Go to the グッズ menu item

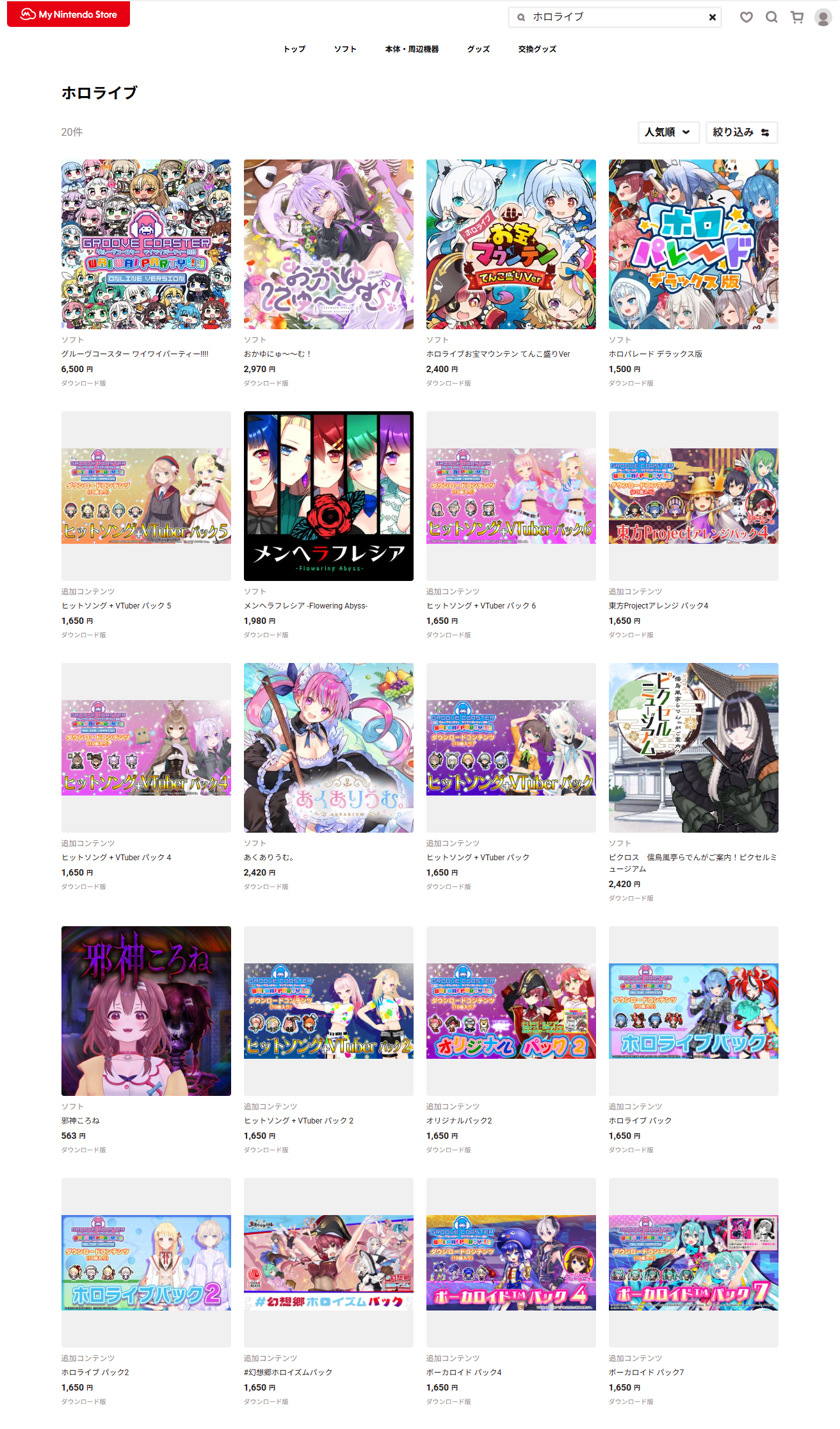pos(478,49)
